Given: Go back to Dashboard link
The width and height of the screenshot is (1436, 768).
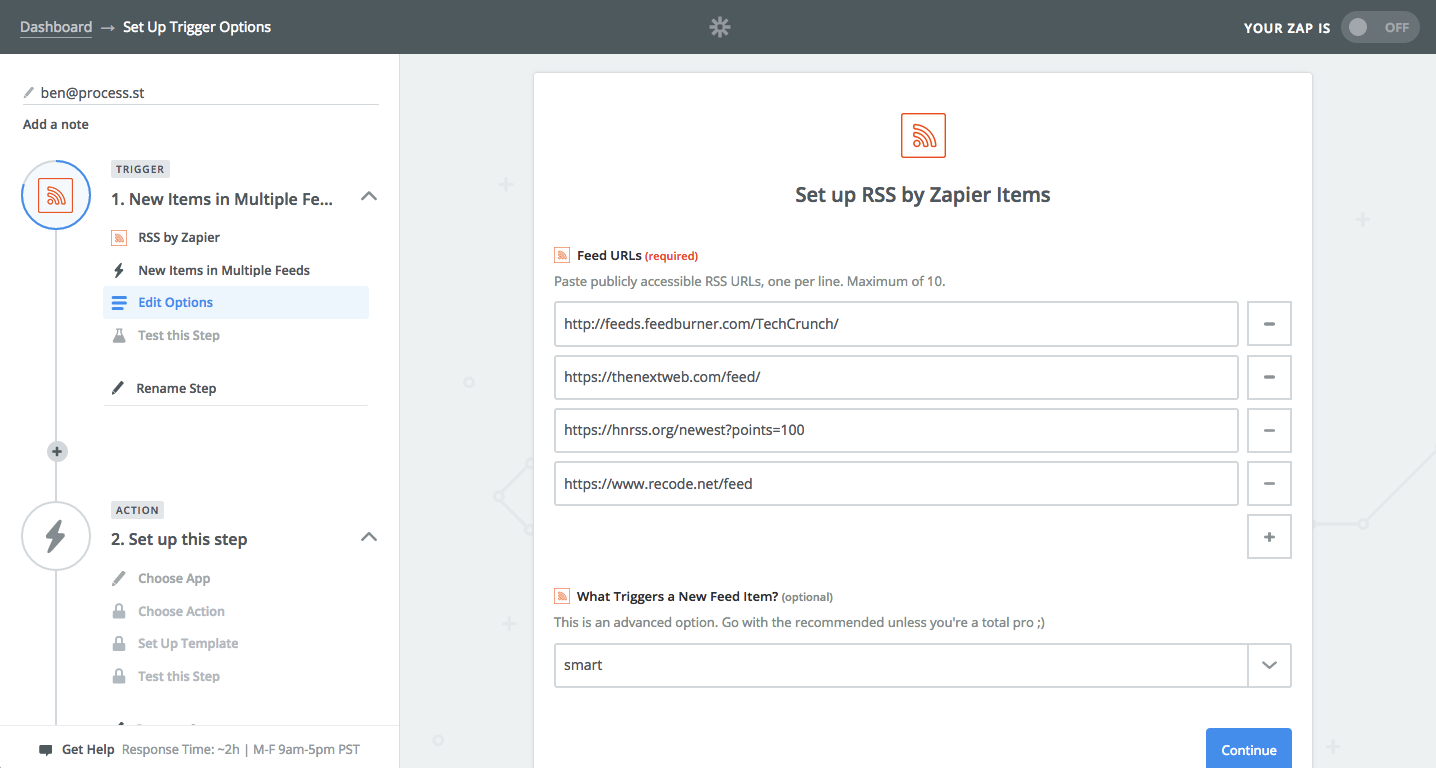Looking at the screenshot, I should point(56,27).
